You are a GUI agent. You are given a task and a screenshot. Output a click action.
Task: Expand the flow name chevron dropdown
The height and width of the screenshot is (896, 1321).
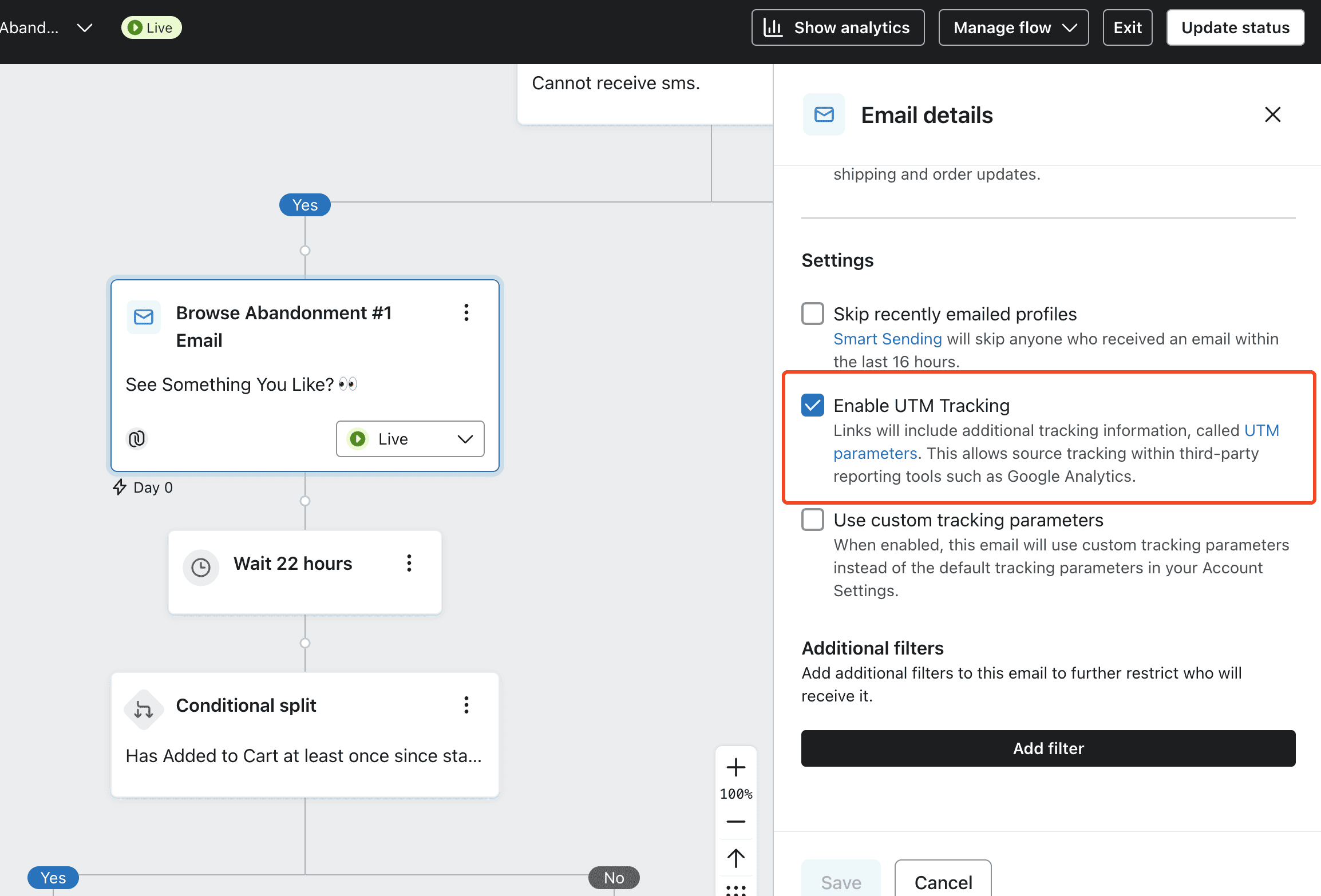point(85,27)
